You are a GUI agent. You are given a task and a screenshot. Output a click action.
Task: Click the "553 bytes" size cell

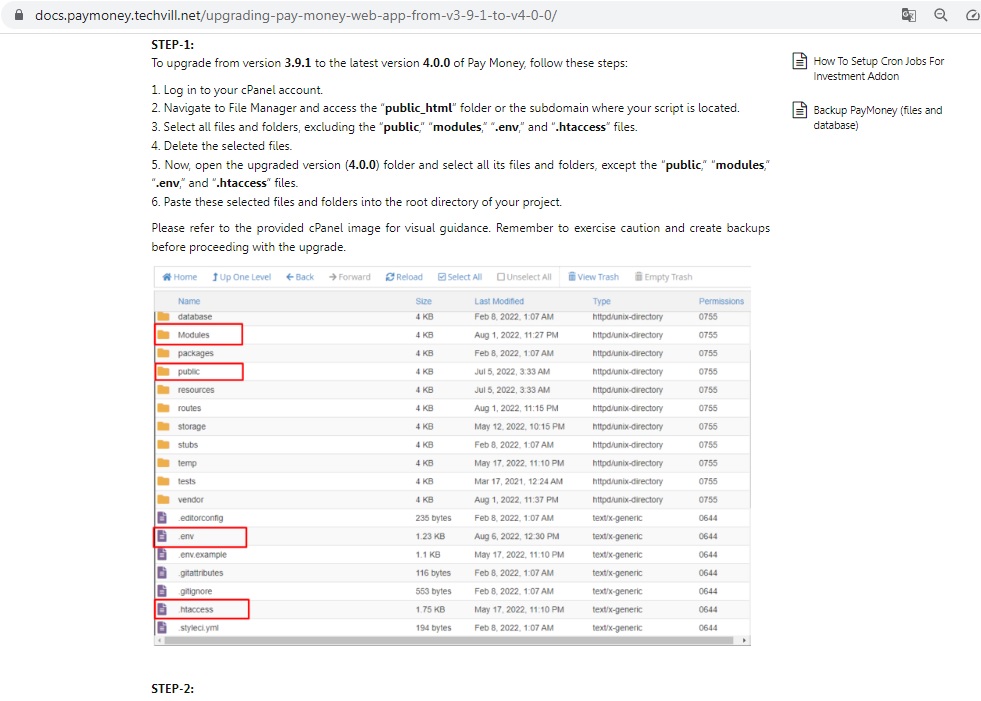click(433, 591)
